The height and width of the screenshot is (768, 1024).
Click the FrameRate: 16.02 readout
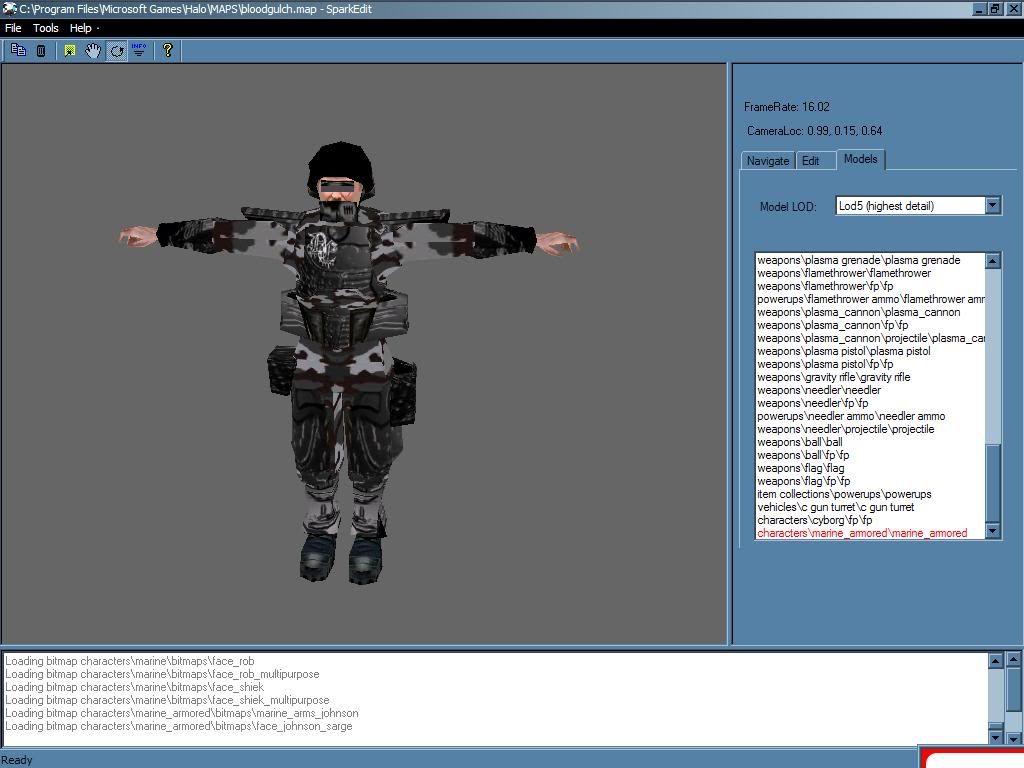point(786,107)
